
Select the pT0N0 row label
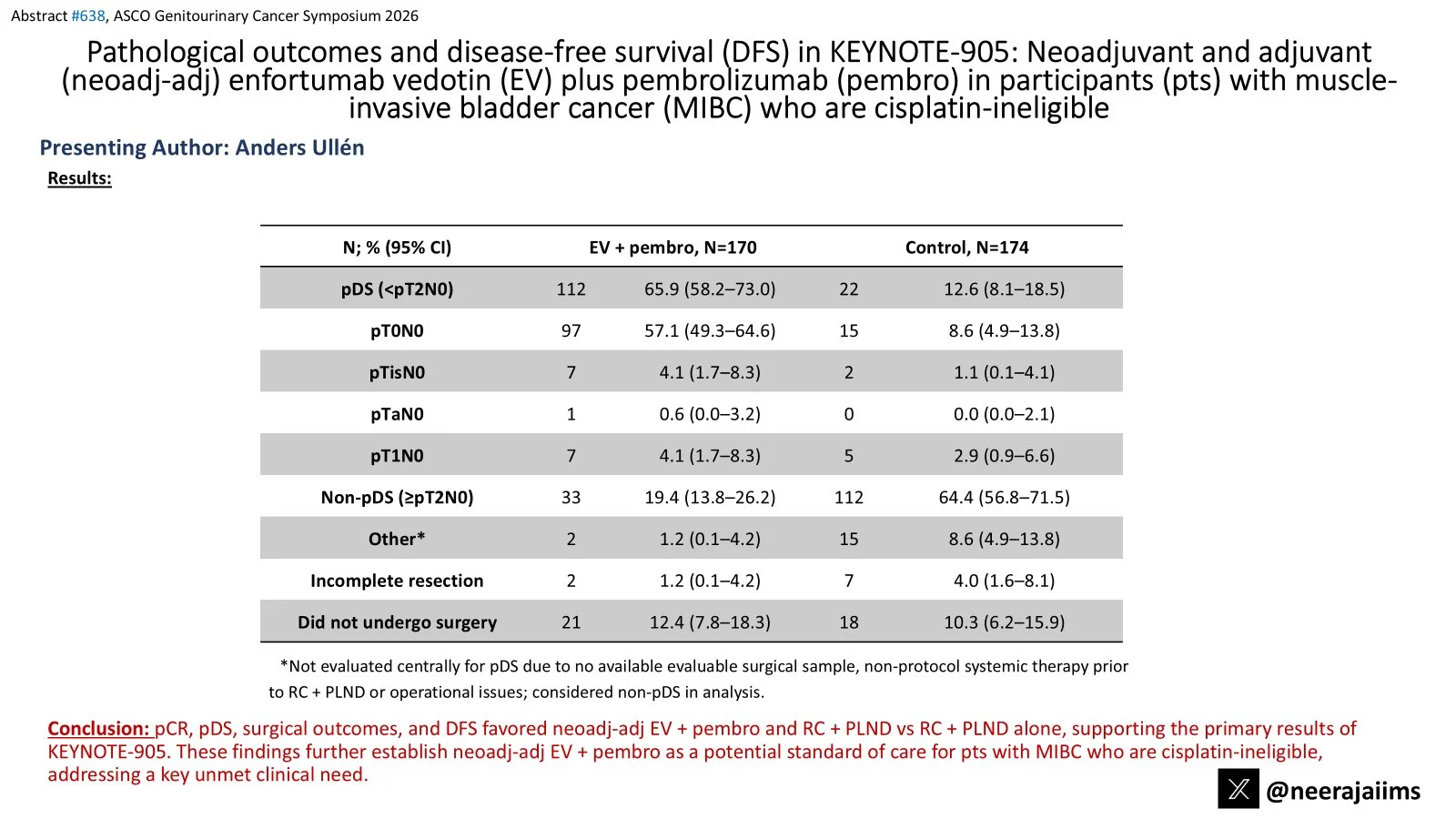point(397,331)
